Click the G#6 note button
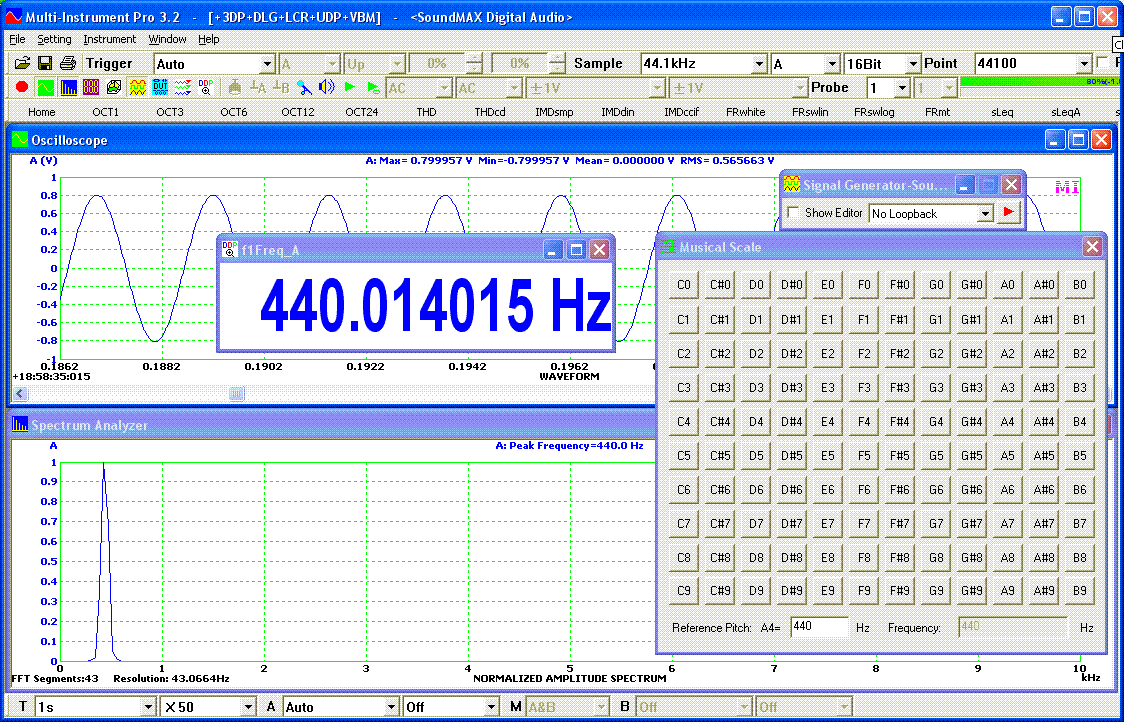The height and width of the screenshot is (722, 1124). (971, 490)
